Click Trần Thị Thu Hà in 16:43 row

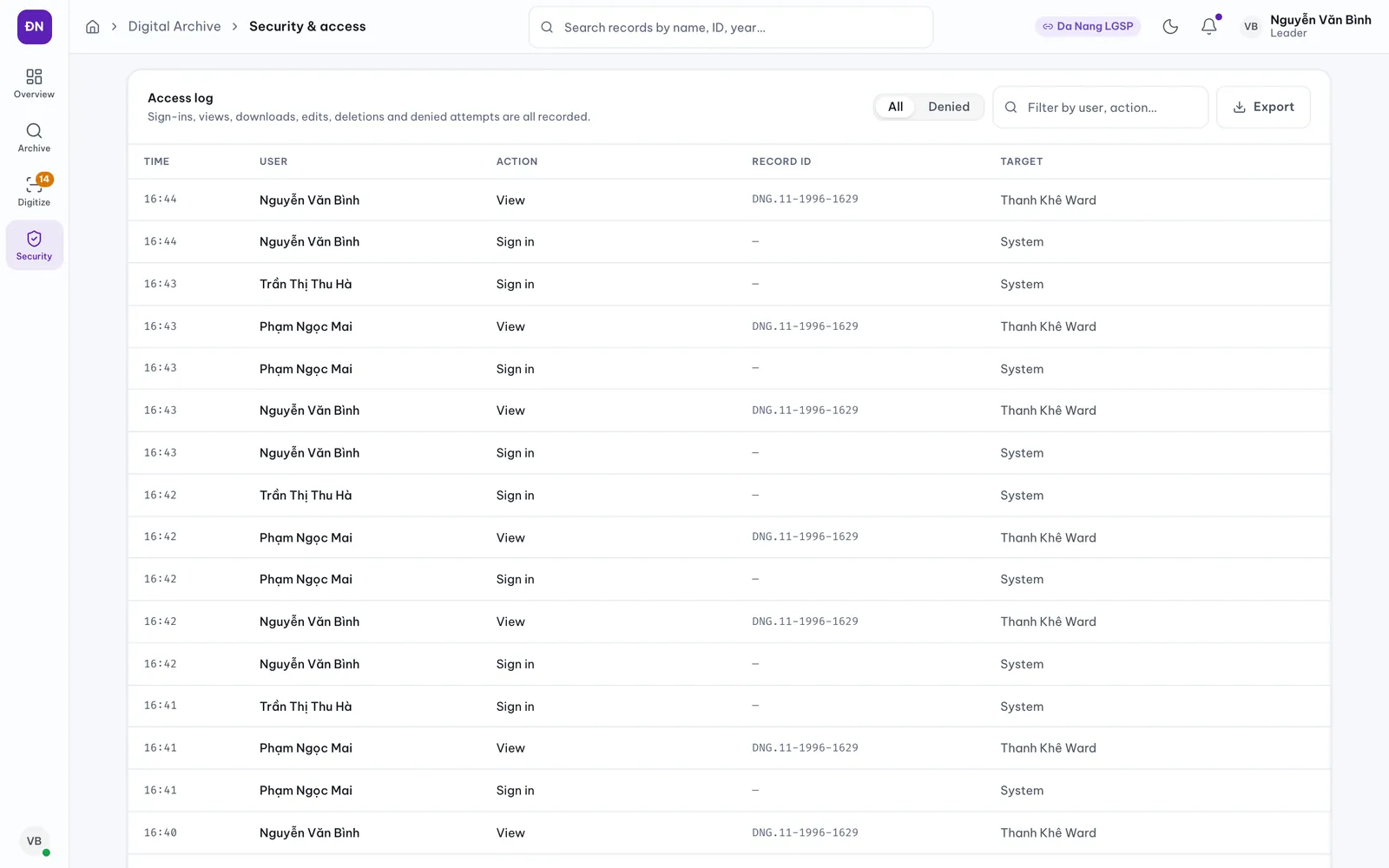click(x=306, y=284)
